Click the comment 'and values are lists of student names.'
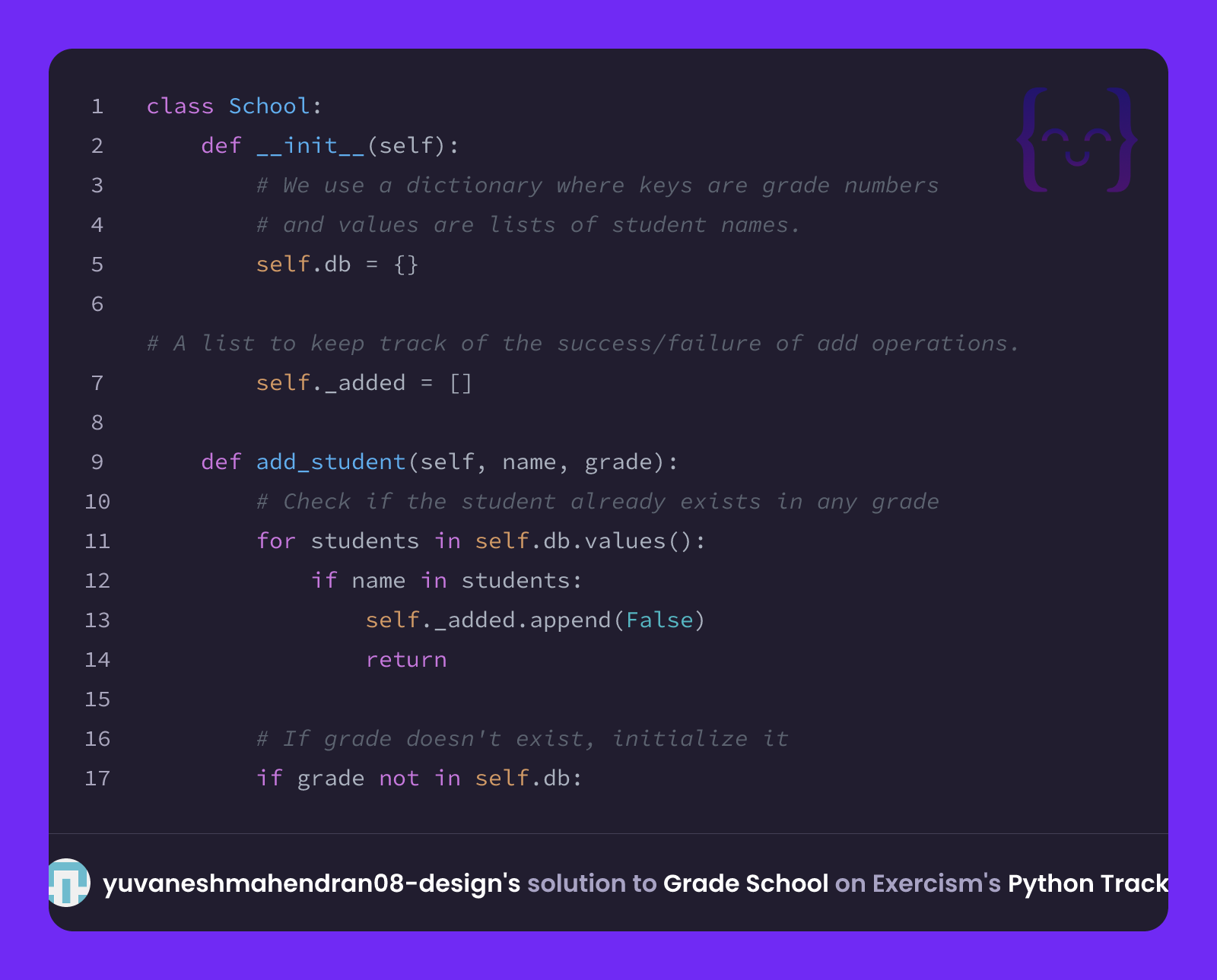 coord(529,224)
